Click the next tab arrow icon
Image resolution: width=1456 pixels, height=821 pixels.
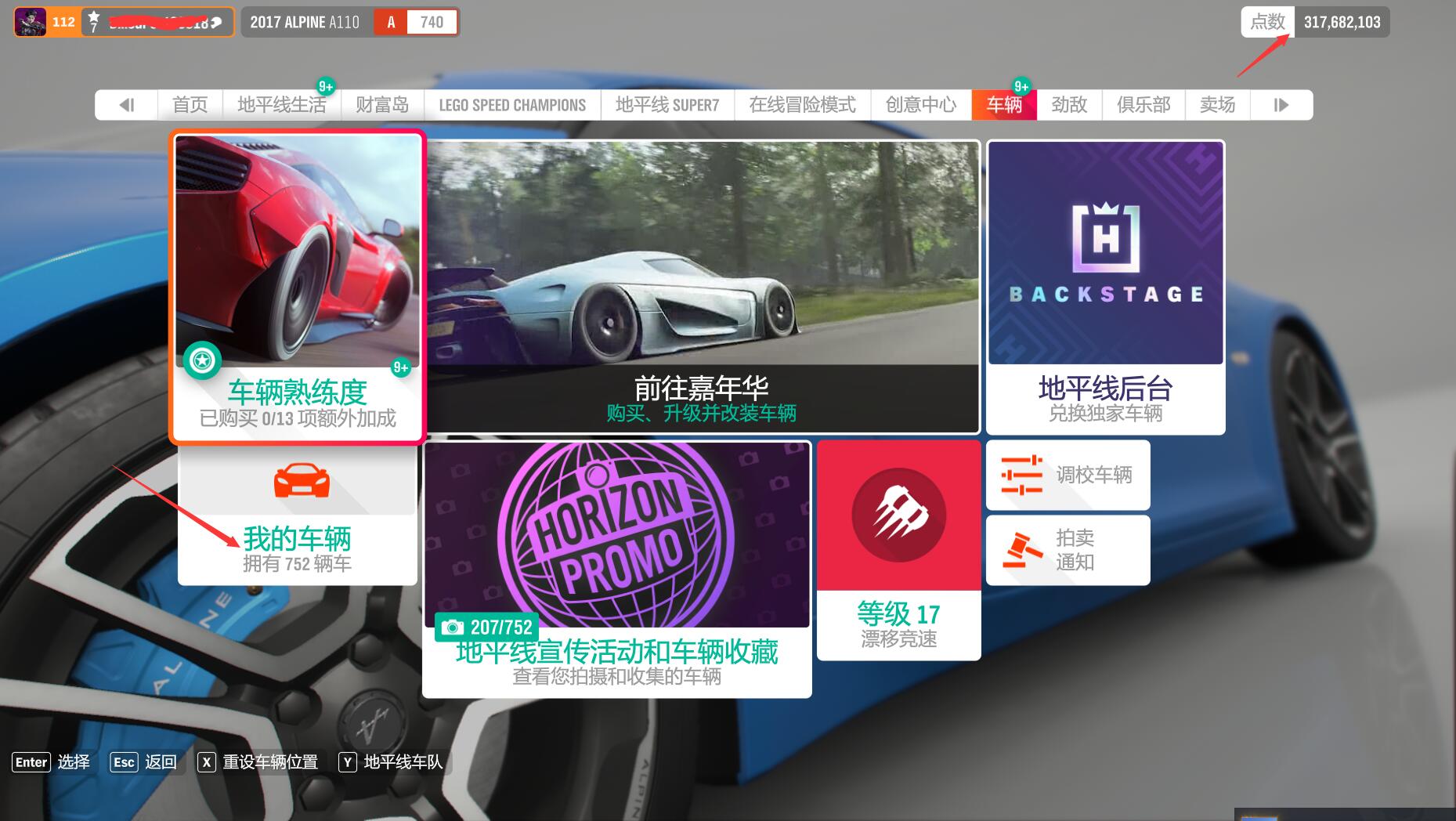click(1281, 105)
